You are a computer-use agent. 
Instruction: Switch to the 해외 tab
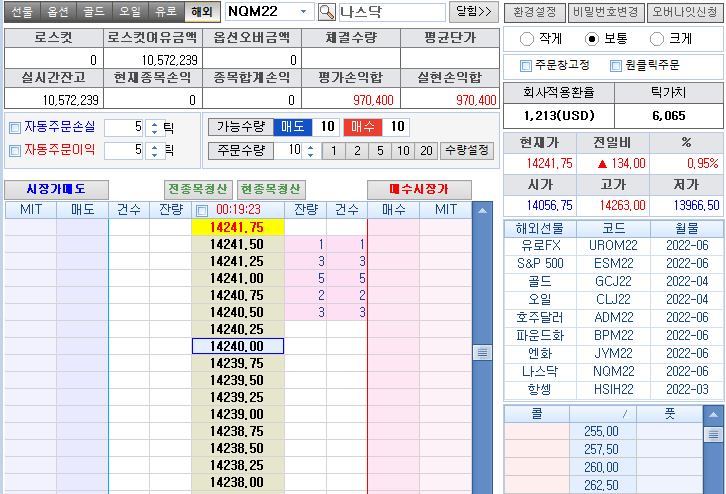(x=200, y=12)
